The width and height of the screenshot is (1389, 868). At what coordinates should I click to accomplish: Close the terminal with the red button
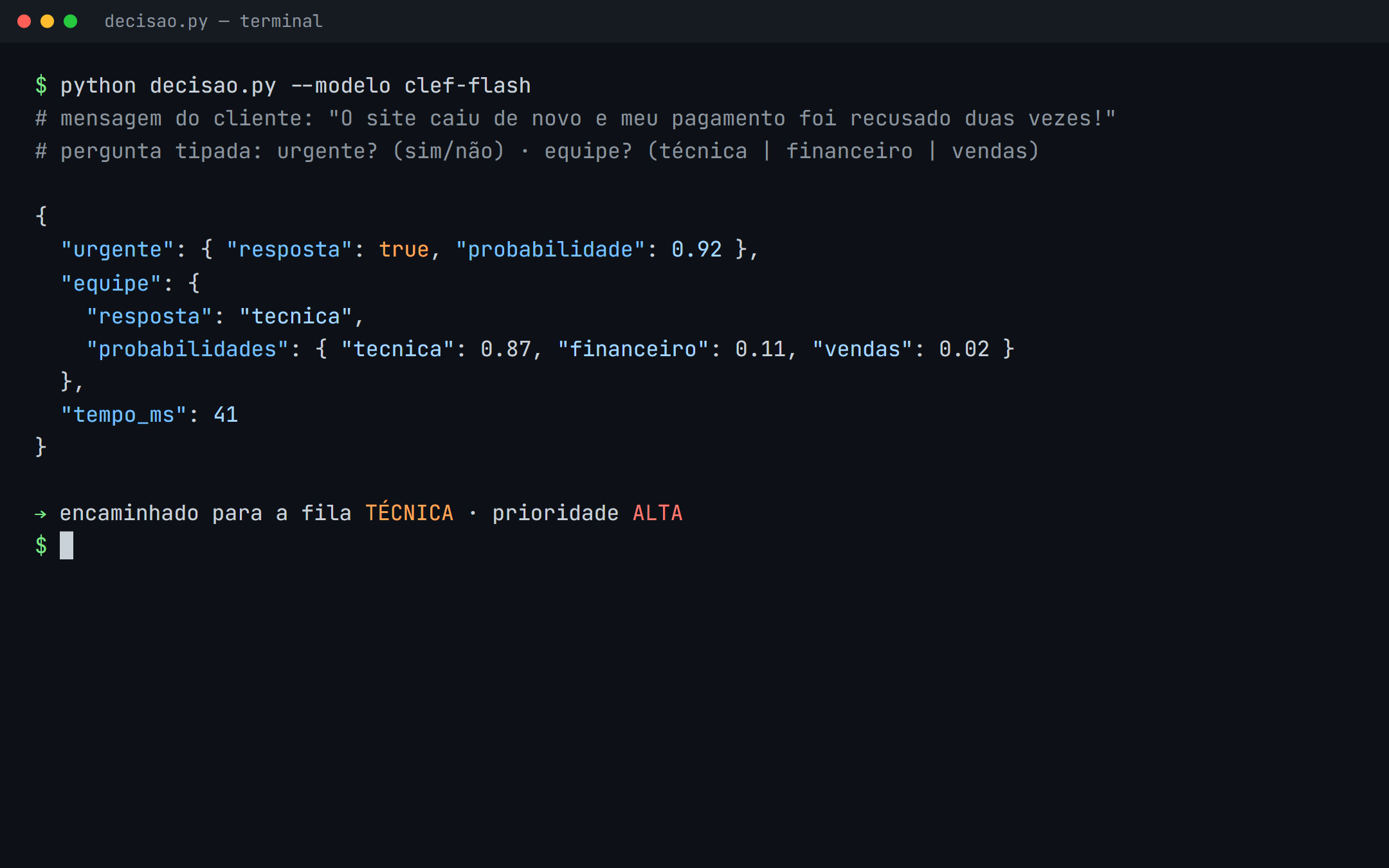click(x=24, y=21)
